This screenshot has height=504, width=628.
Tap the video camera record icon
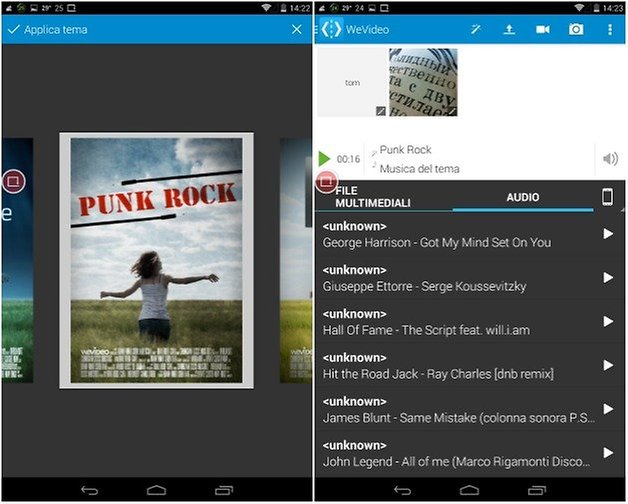(543, 29)
